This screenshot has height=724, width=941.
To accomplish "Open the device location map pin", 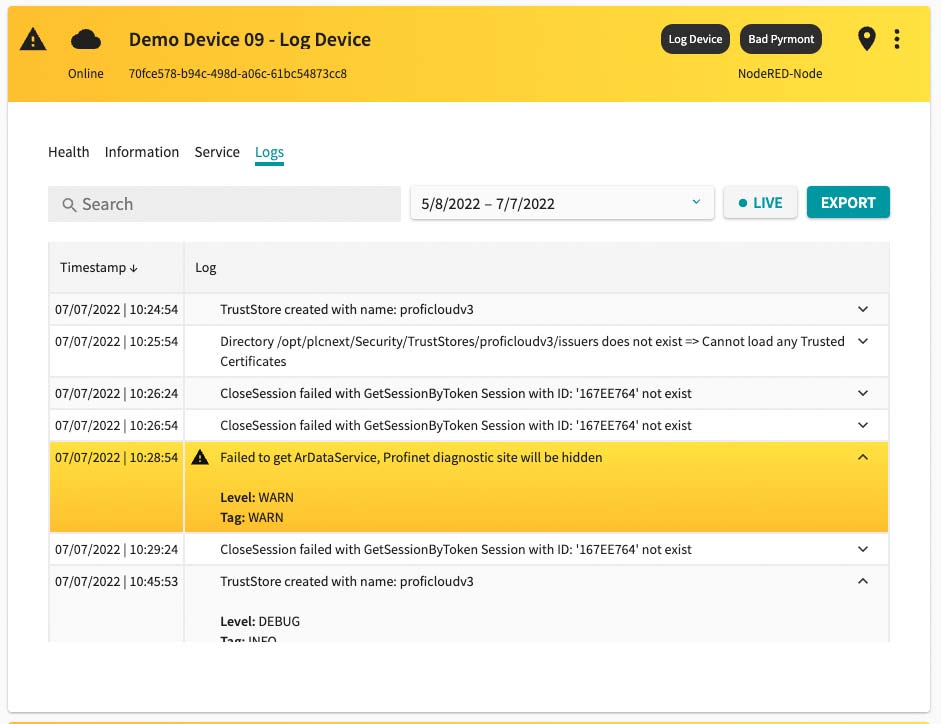I will tap(866, 38).
